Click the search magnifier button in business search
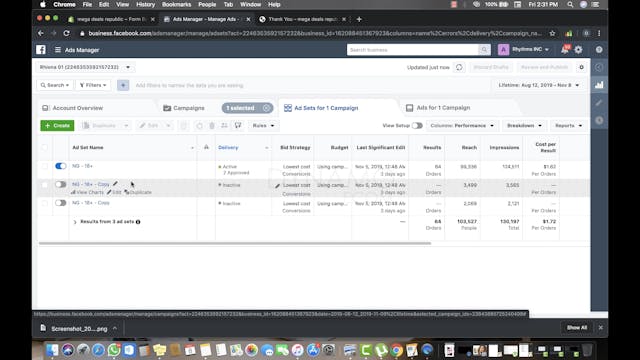The width and height of the screenshot is (640, 360). point(484,50)
